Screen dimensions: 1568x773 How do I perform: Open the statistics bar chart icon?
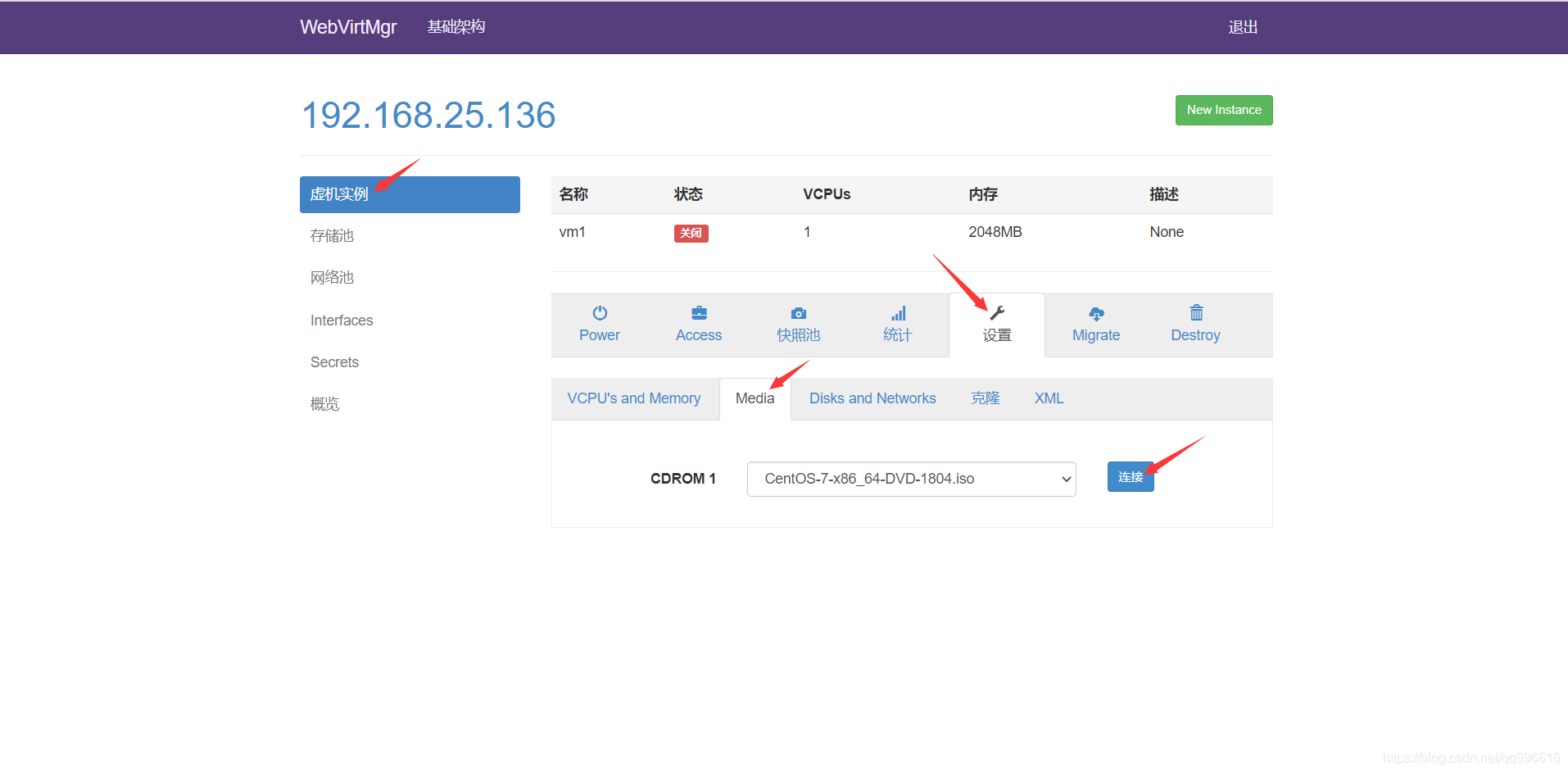click(899, 313)
